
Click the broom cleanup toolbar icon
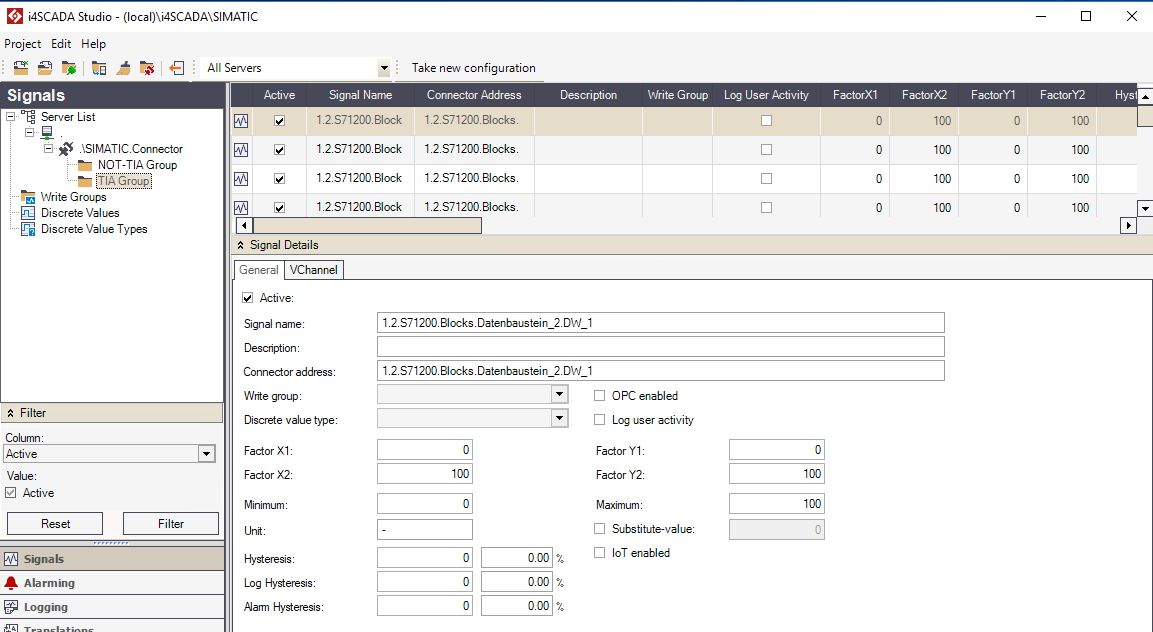(124, 68)
